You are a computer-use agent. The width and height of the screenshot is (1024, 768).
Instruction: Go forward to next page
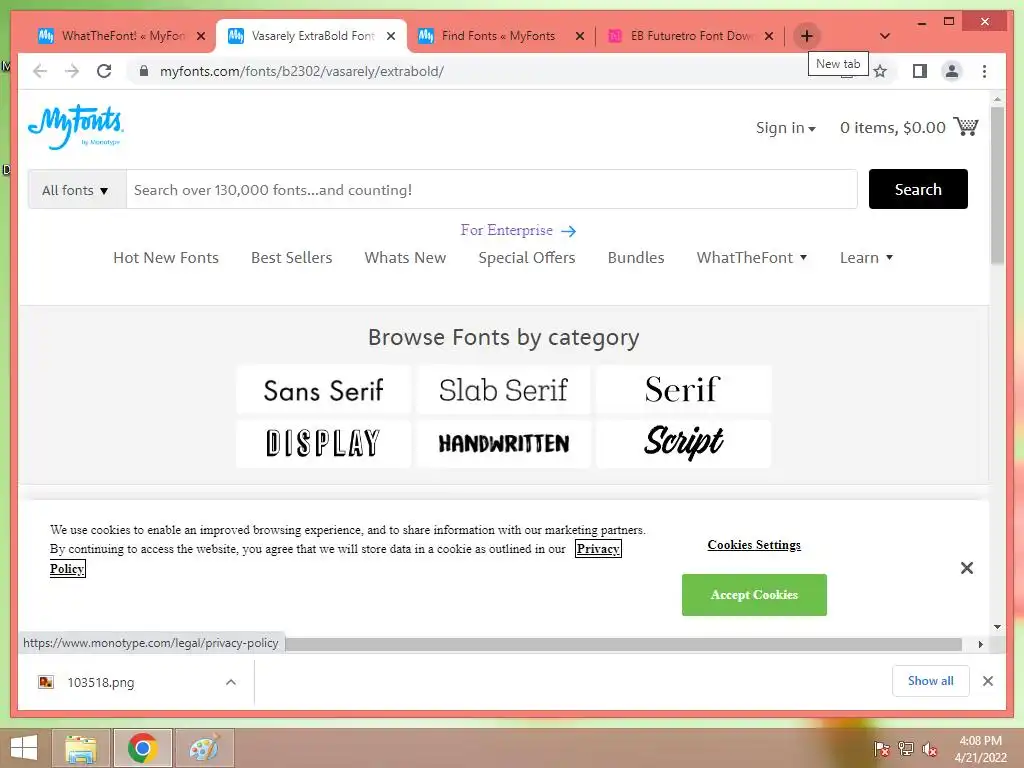point(72,71)
